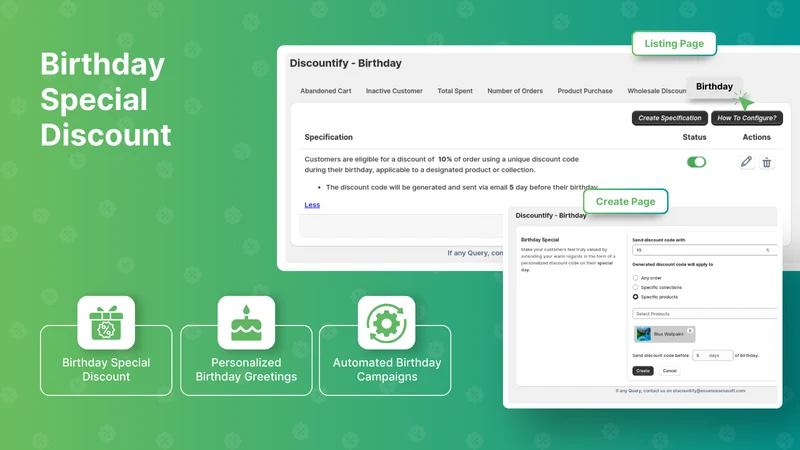Click the trash delete icon in Actions
The height and width of the screenshot is (450, 800).
click(766, 163)
